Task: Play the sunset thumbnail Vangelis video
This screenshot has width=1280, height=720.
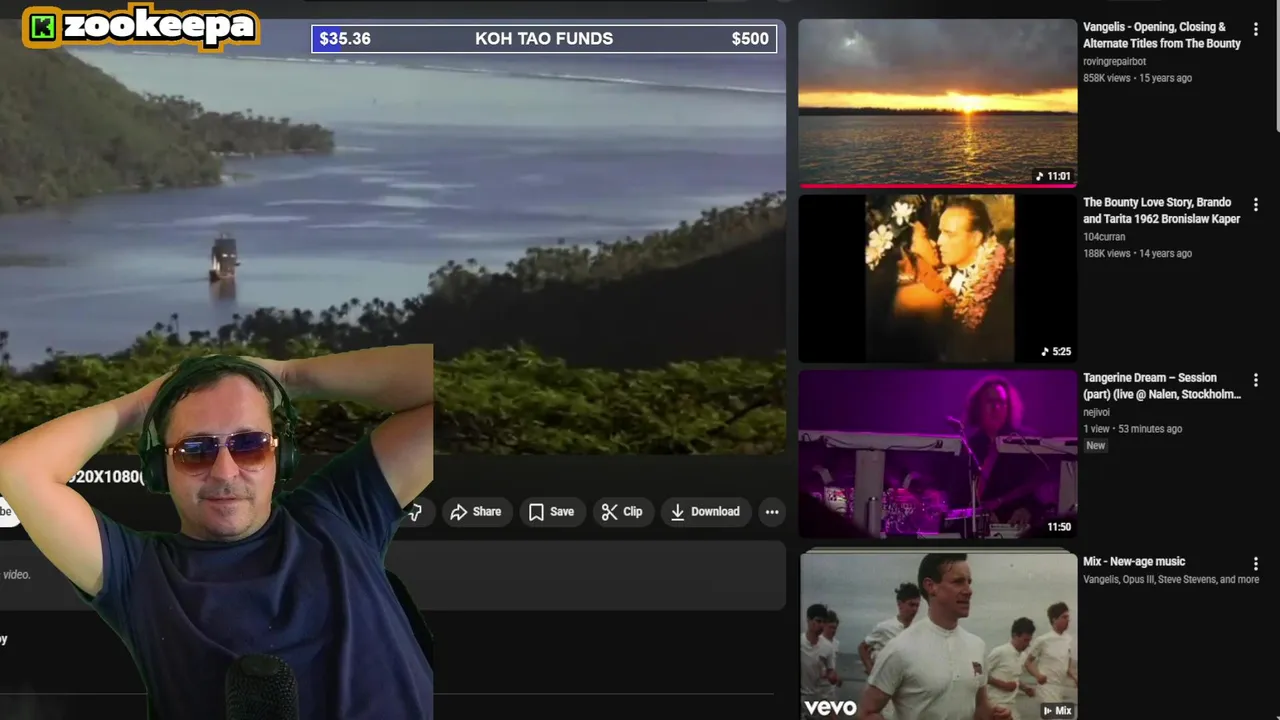Action: (x=938, y=102)
